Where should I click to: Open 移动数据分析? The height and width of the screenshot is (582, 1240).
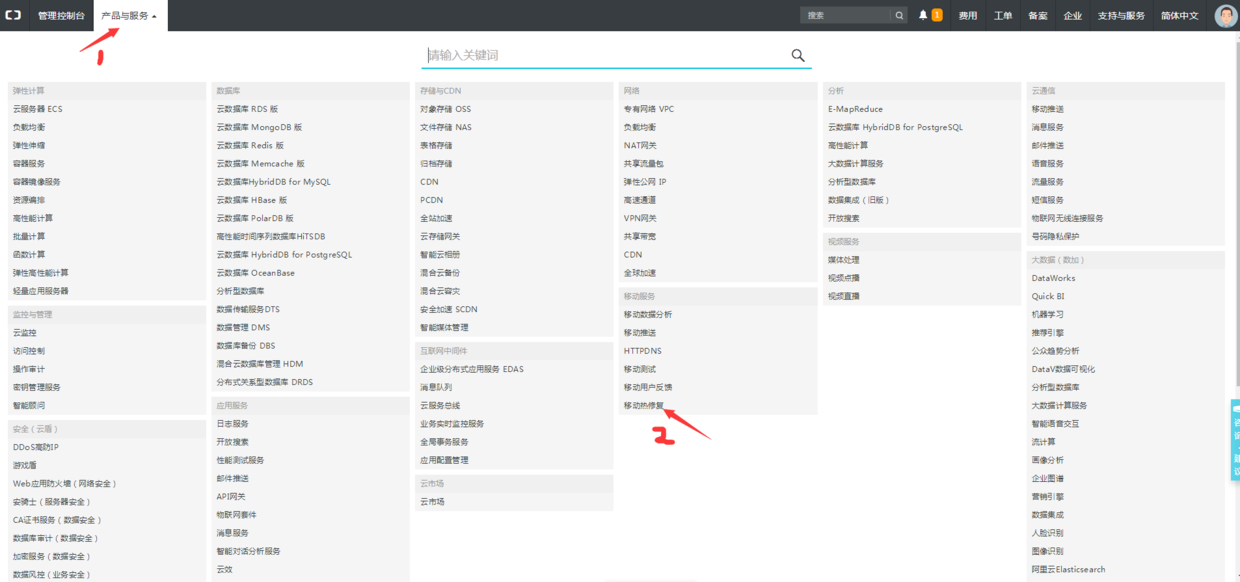[x=648, y=315]
